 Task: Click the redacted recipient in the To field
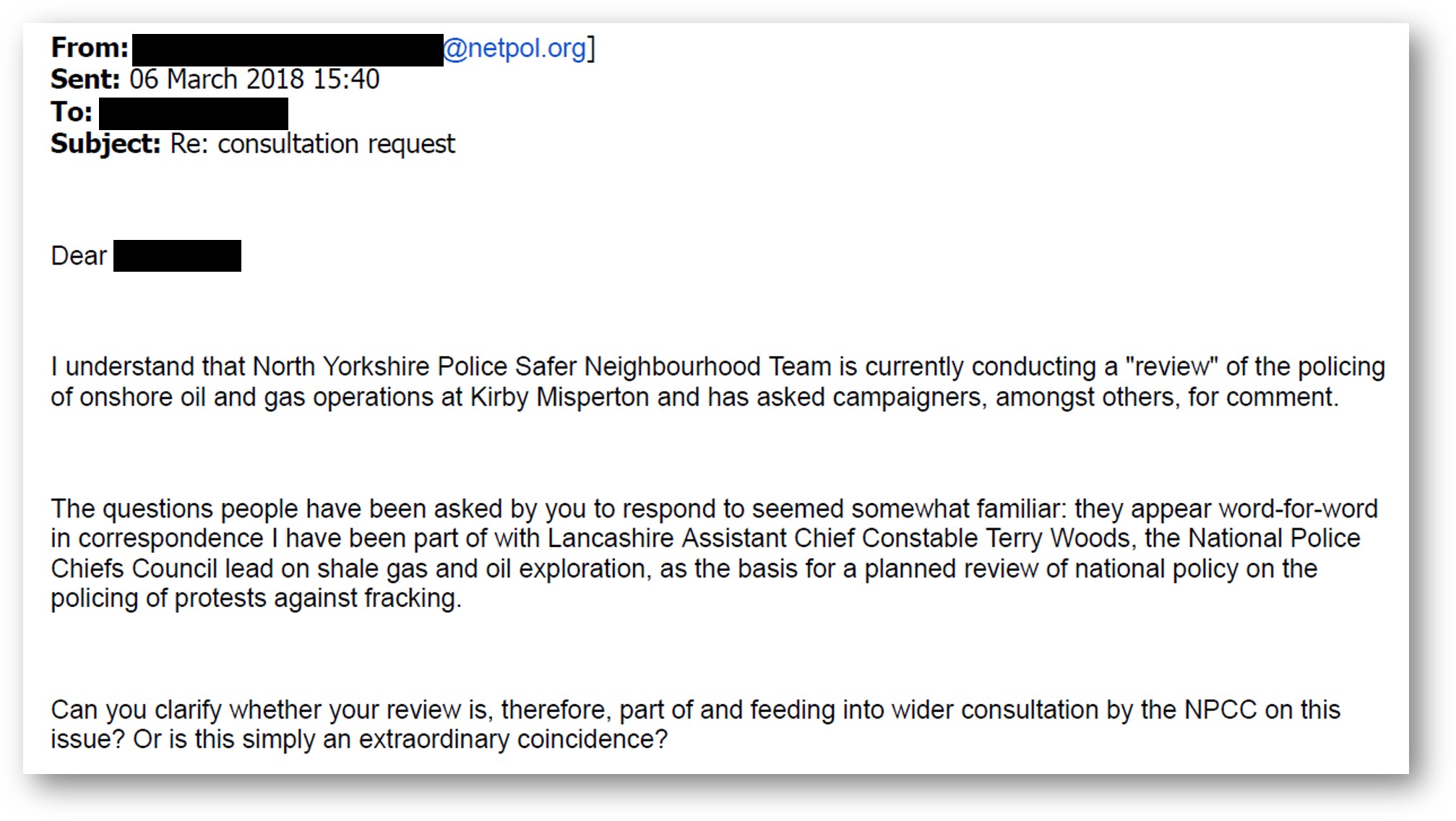point(194,114)
